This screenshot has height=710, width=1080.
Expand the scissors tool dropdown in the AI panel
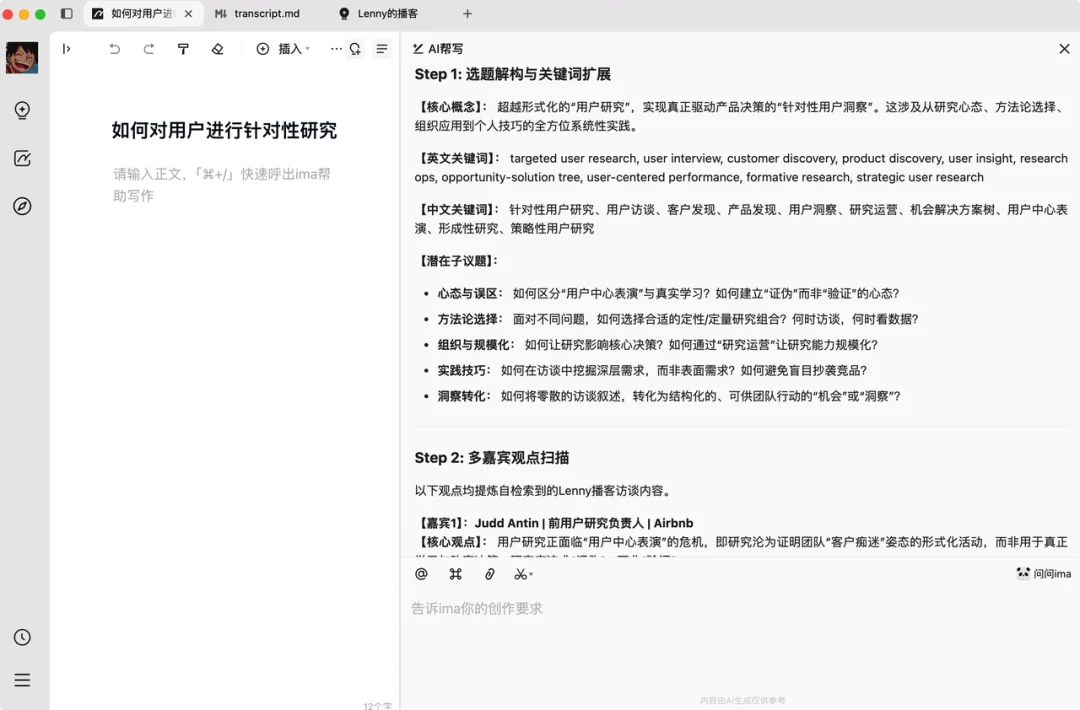click(524, 573)
